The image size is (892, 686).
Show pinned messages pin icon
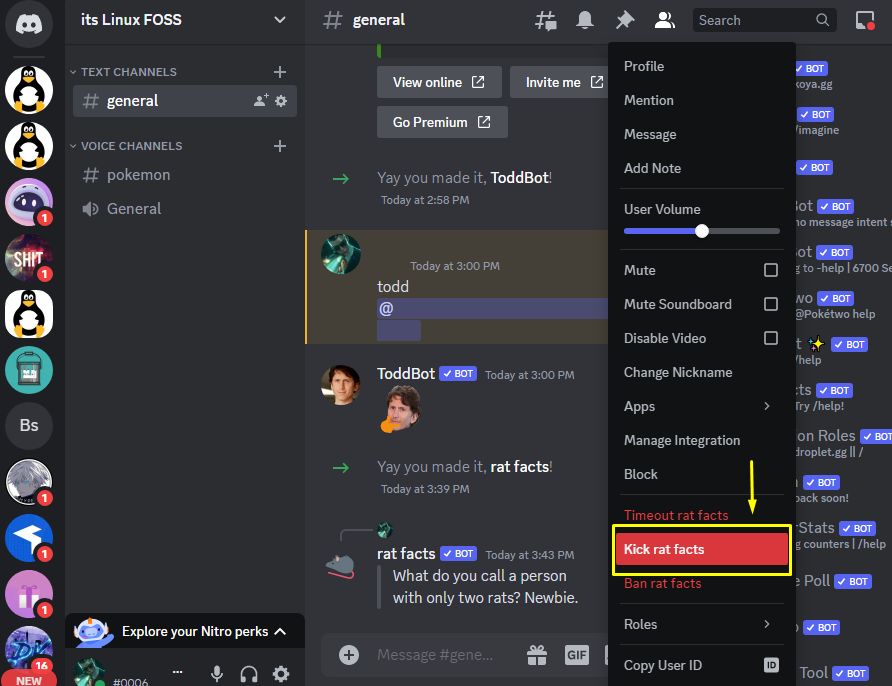point(625,20)
